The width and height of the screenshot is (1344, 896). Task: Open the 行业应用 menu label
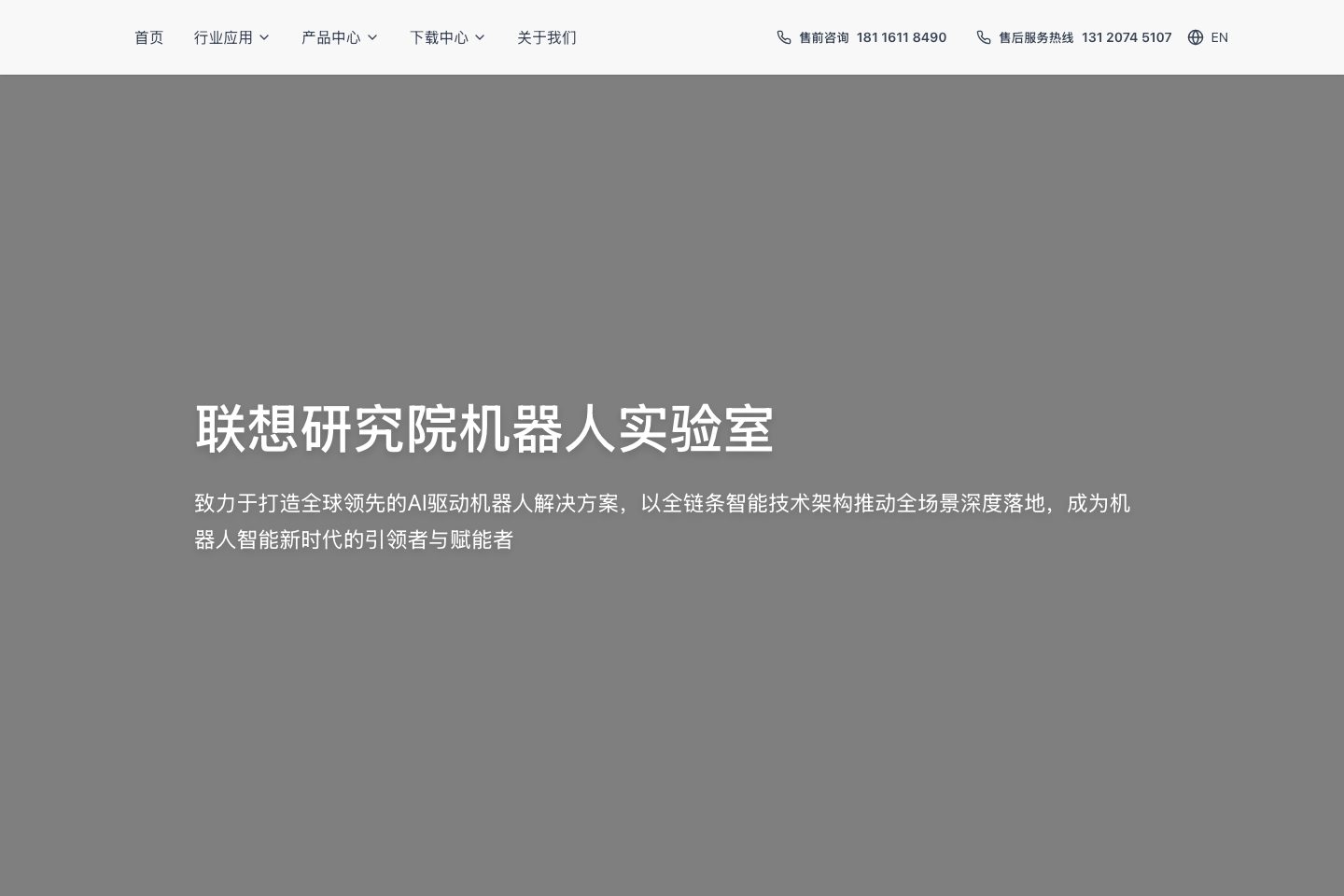click(223, 37)
